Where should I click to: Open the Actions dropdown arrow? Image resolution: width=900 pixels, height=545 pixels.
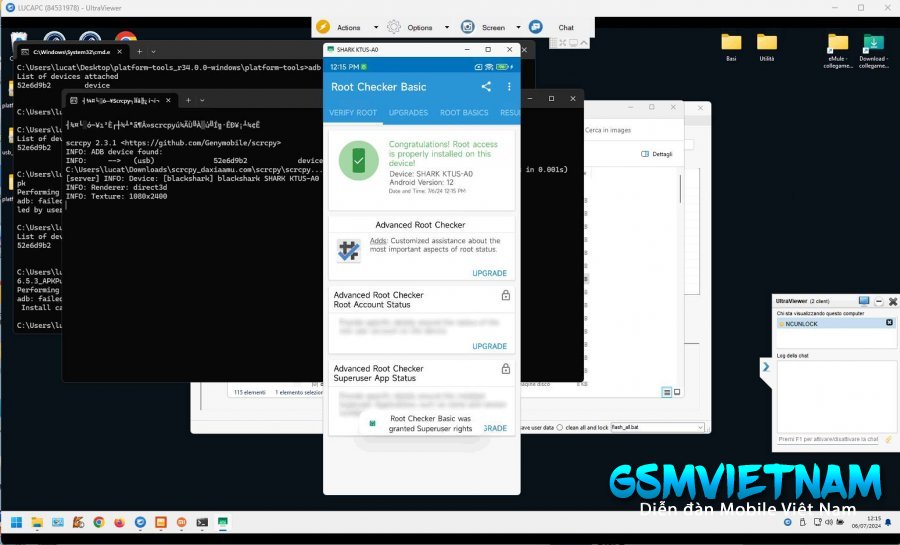pyautogui.click(x=376, y=28)
